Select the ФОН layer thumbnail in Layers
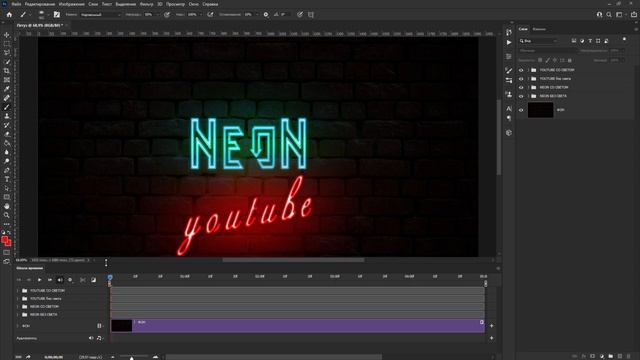 click(540, 110)
